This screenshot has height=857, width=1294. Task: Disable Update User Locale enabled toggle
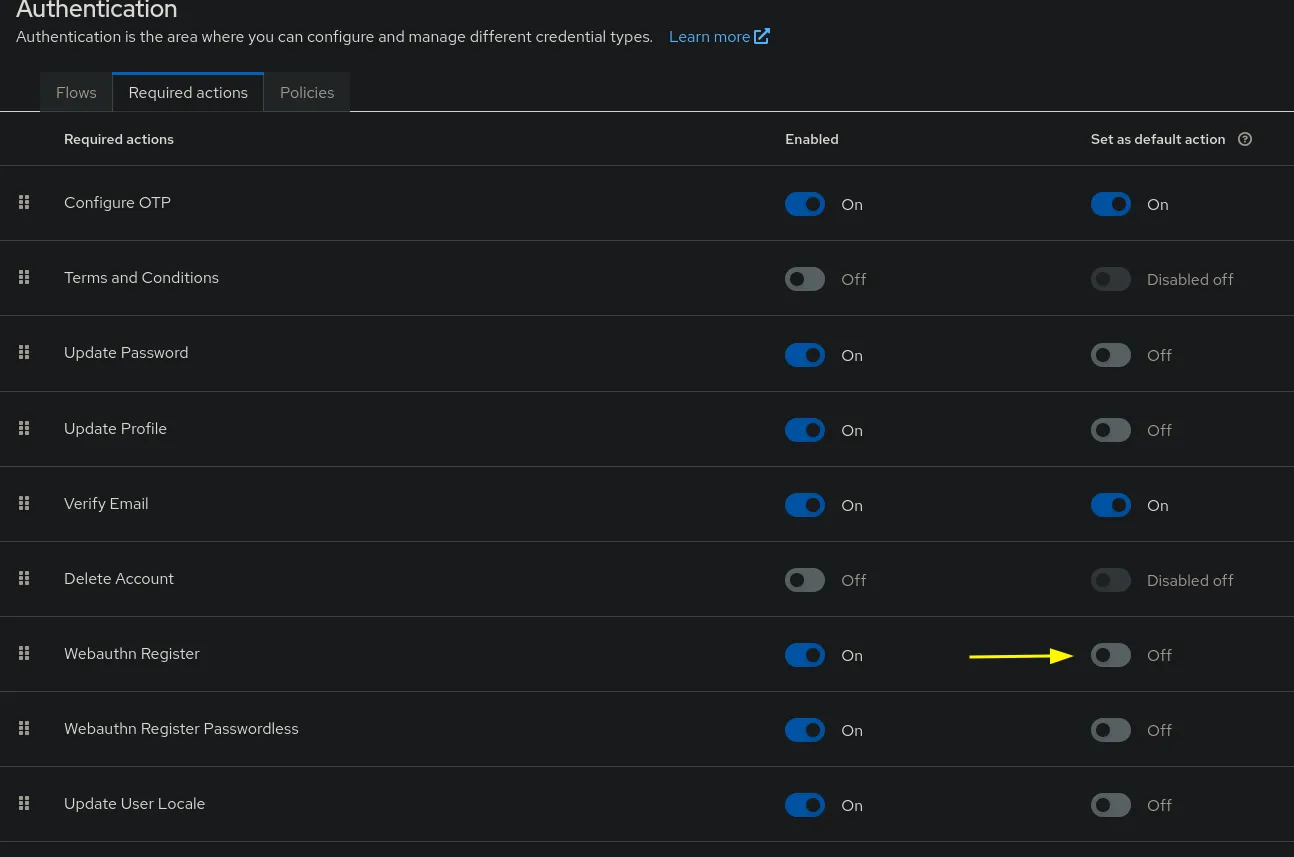pyautogui.click(x=805, y=805)
